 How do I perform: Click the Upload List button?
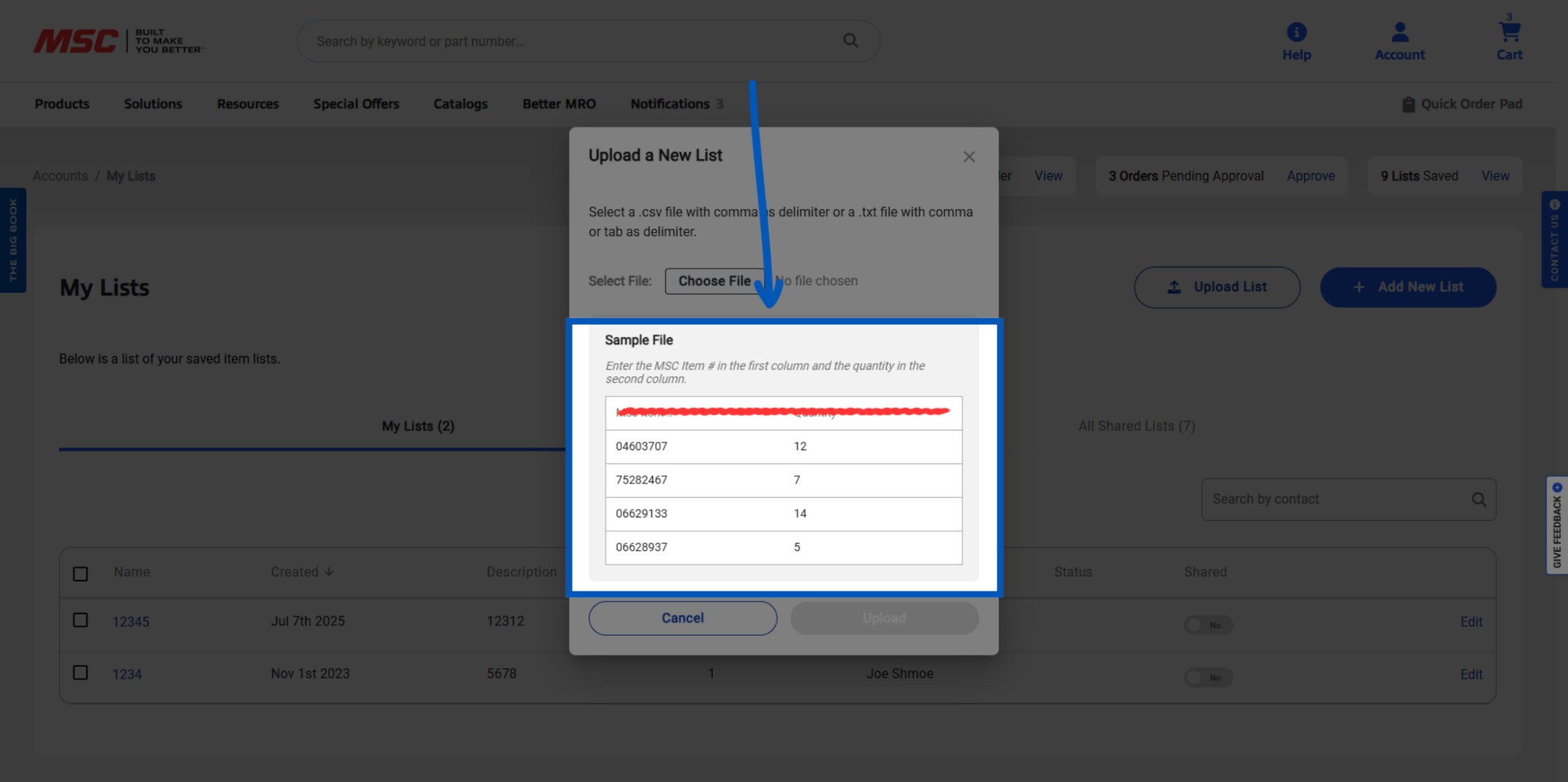pyautogui.click(x=1217, y=287)
